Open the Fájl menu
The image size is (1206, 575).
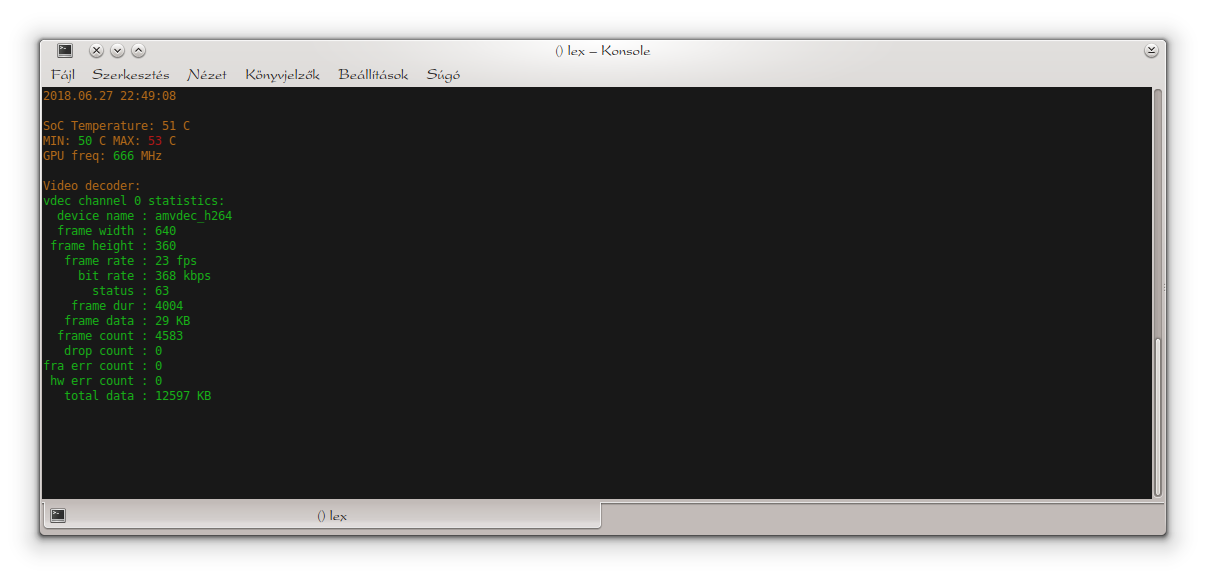tap(63, 75)
